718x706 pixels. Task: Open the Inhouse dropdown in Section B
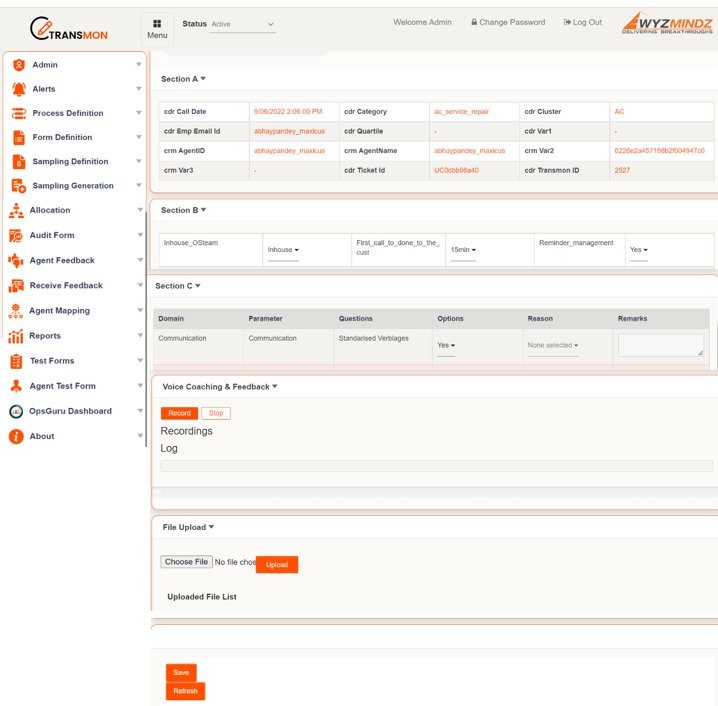[283, 250]
